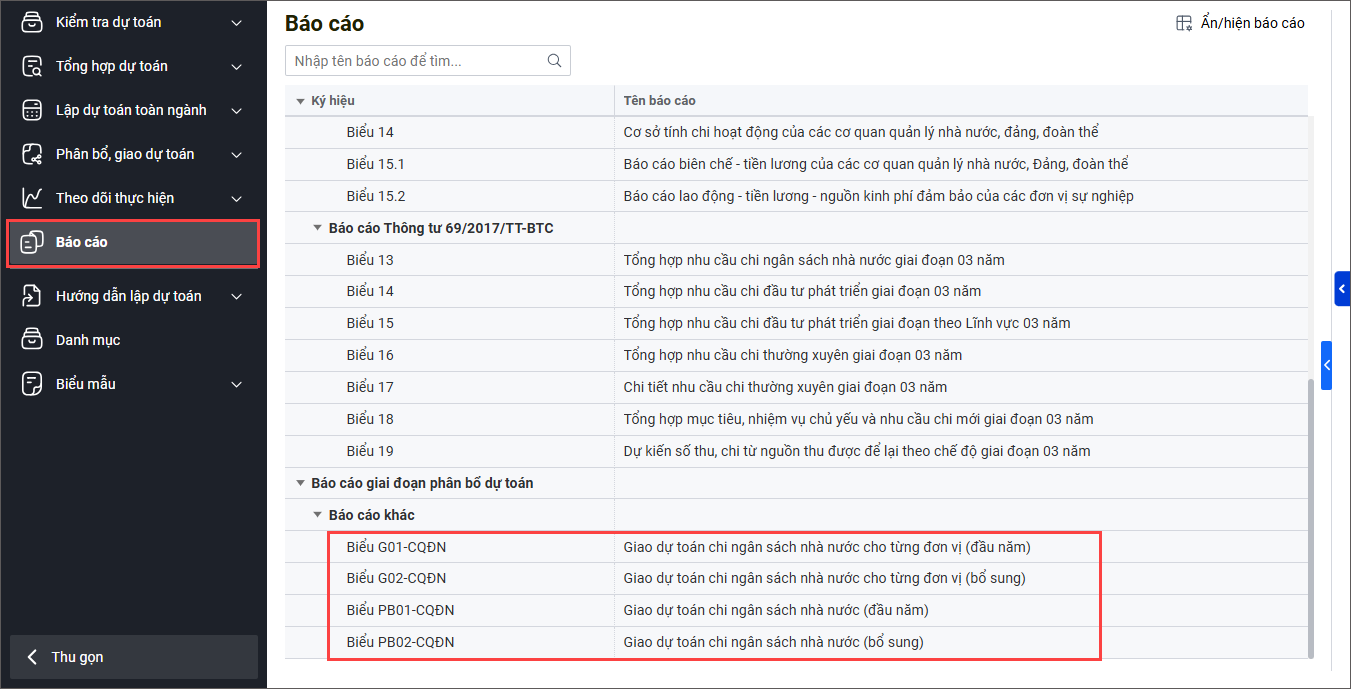Click the Danh mục sidebar icon

pyautogui.click(x=32, y=340)
